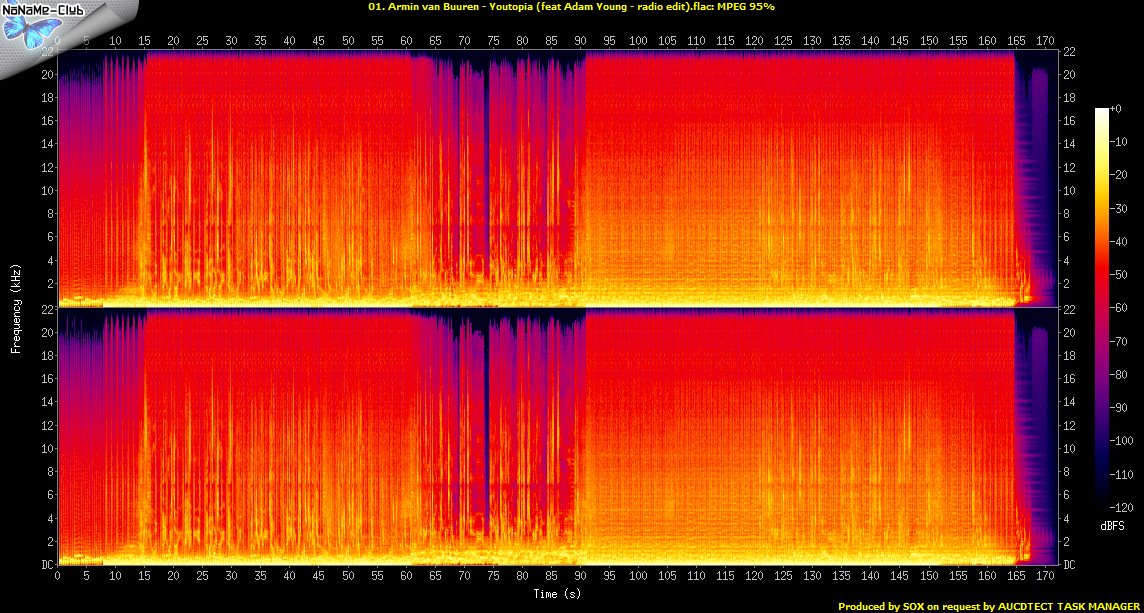Click the 0 tick on the bottom time axis
The width and height of the screenshot is (1144, 613).
[x=57, y=576]
